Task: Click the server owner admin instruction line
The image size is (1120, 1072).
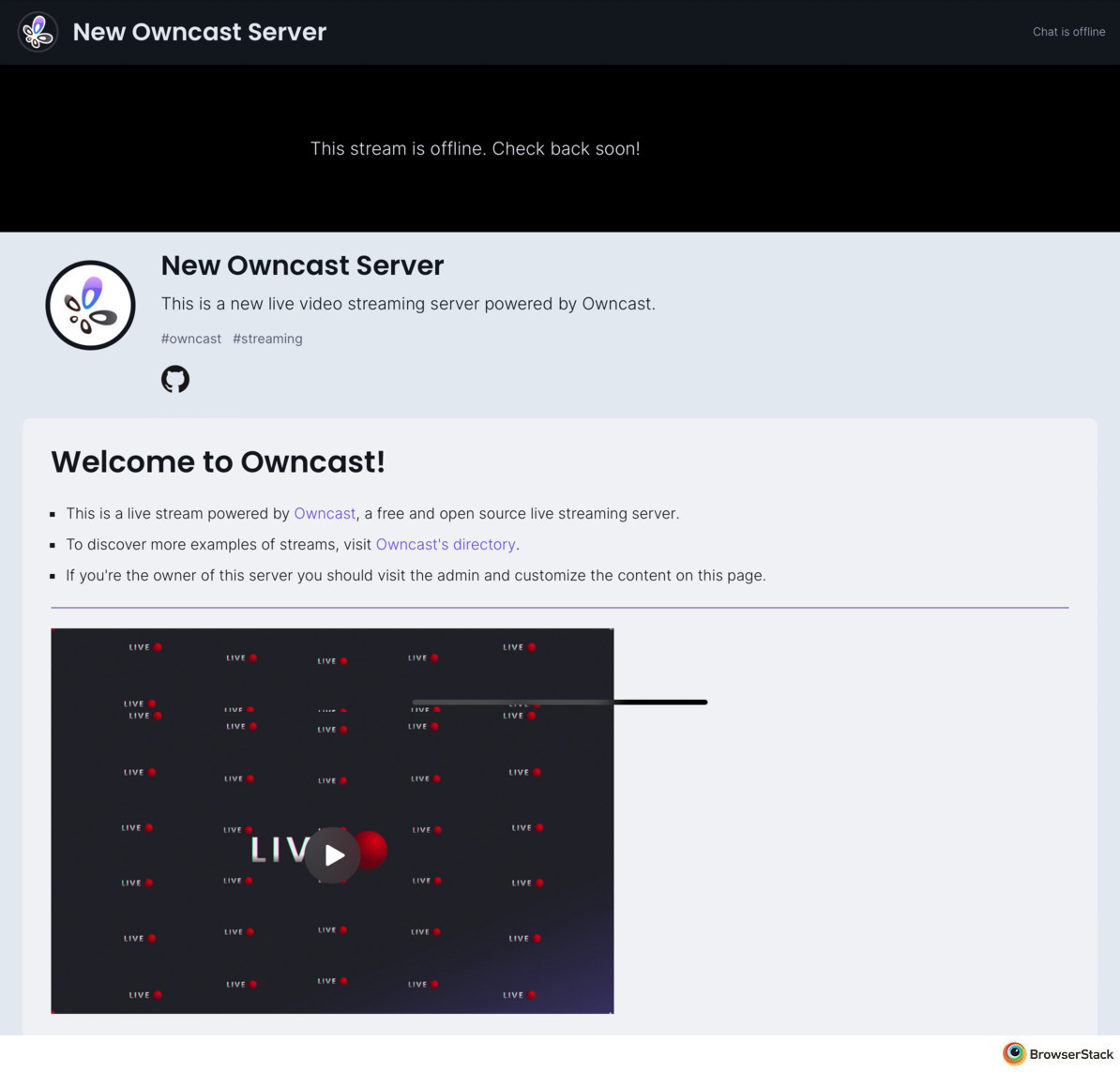Action: coord(416,576)
